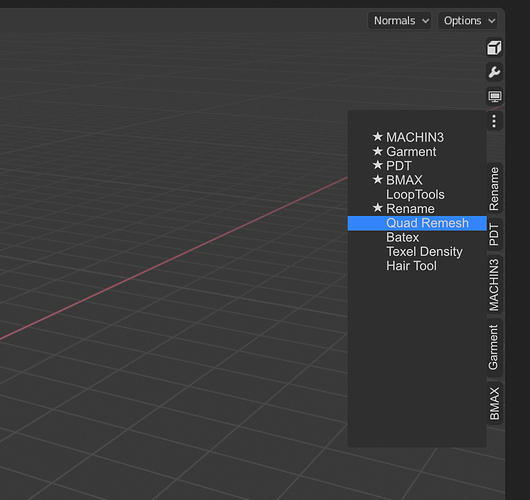Open the Options dropdown

[468, 21]
